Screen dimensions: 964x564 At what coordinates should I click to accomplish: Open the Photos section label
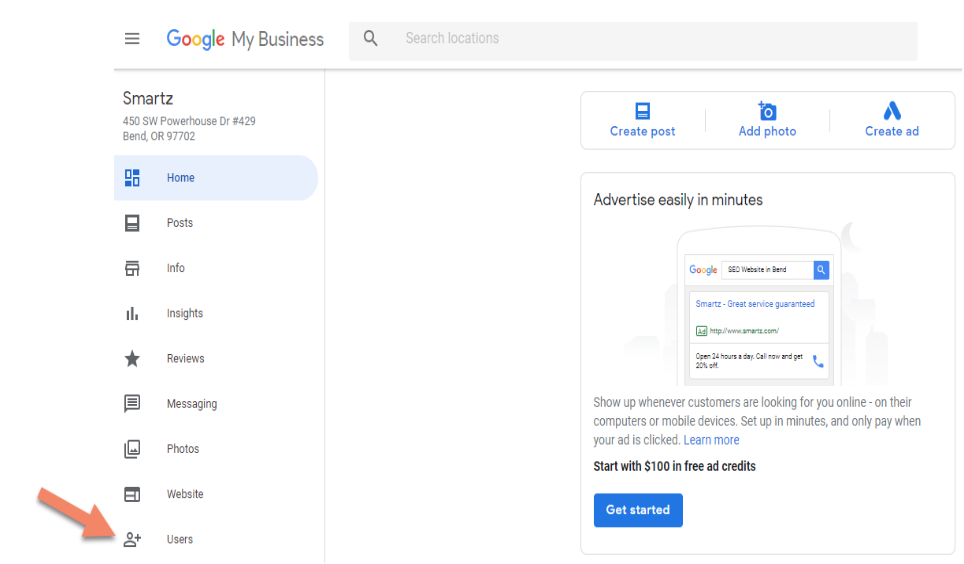click(x=183, y=449)
